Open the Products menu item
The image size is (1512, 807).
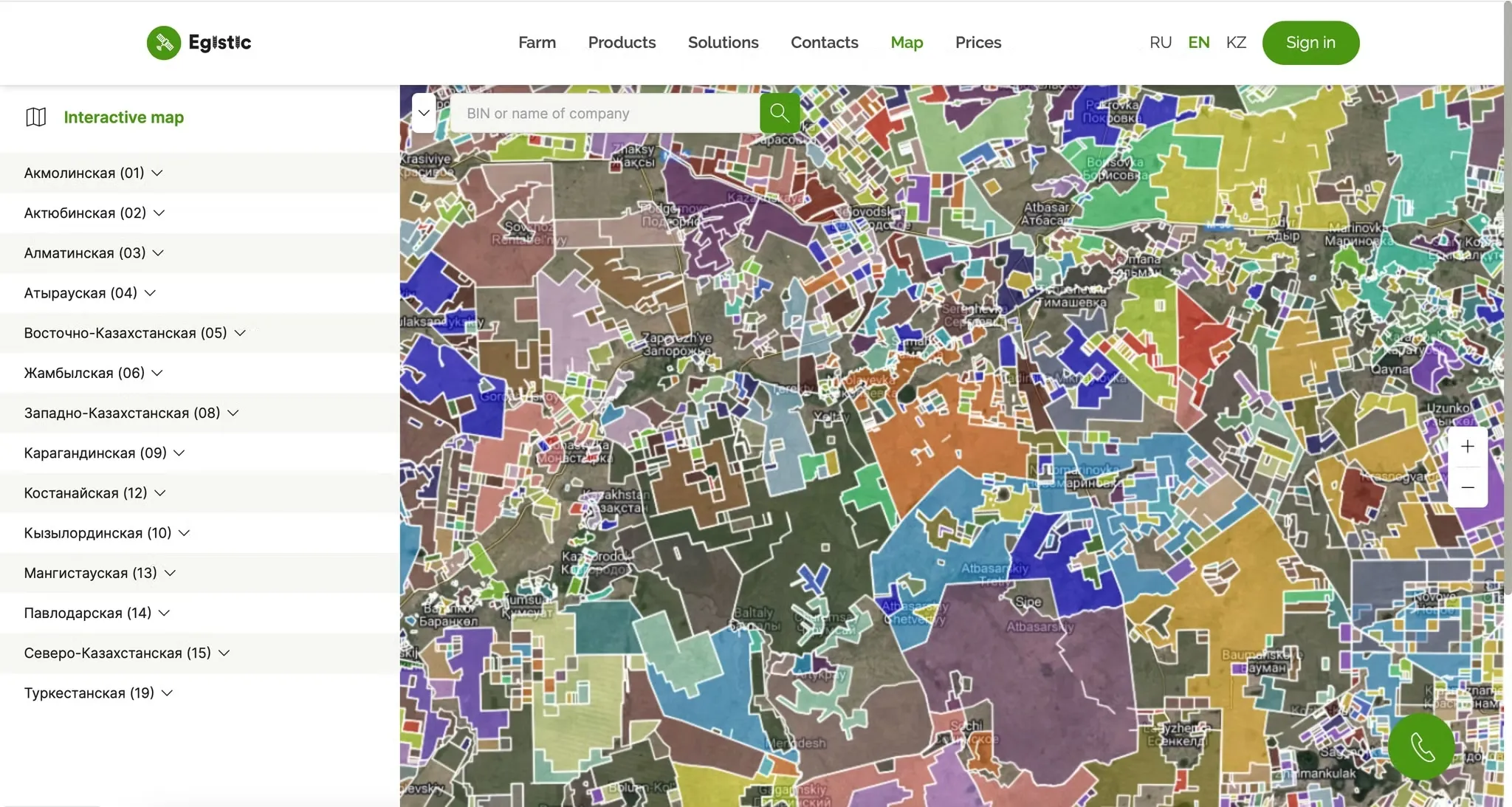click(x=622, y=43)
